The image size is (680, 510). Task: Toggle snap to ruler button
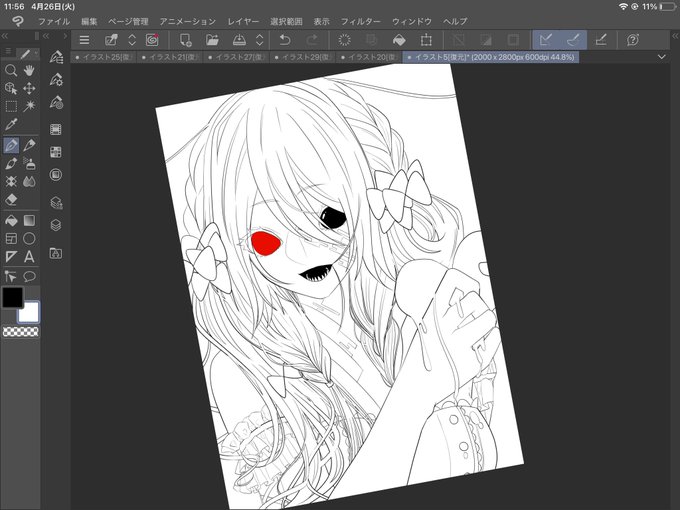(546, 40)
